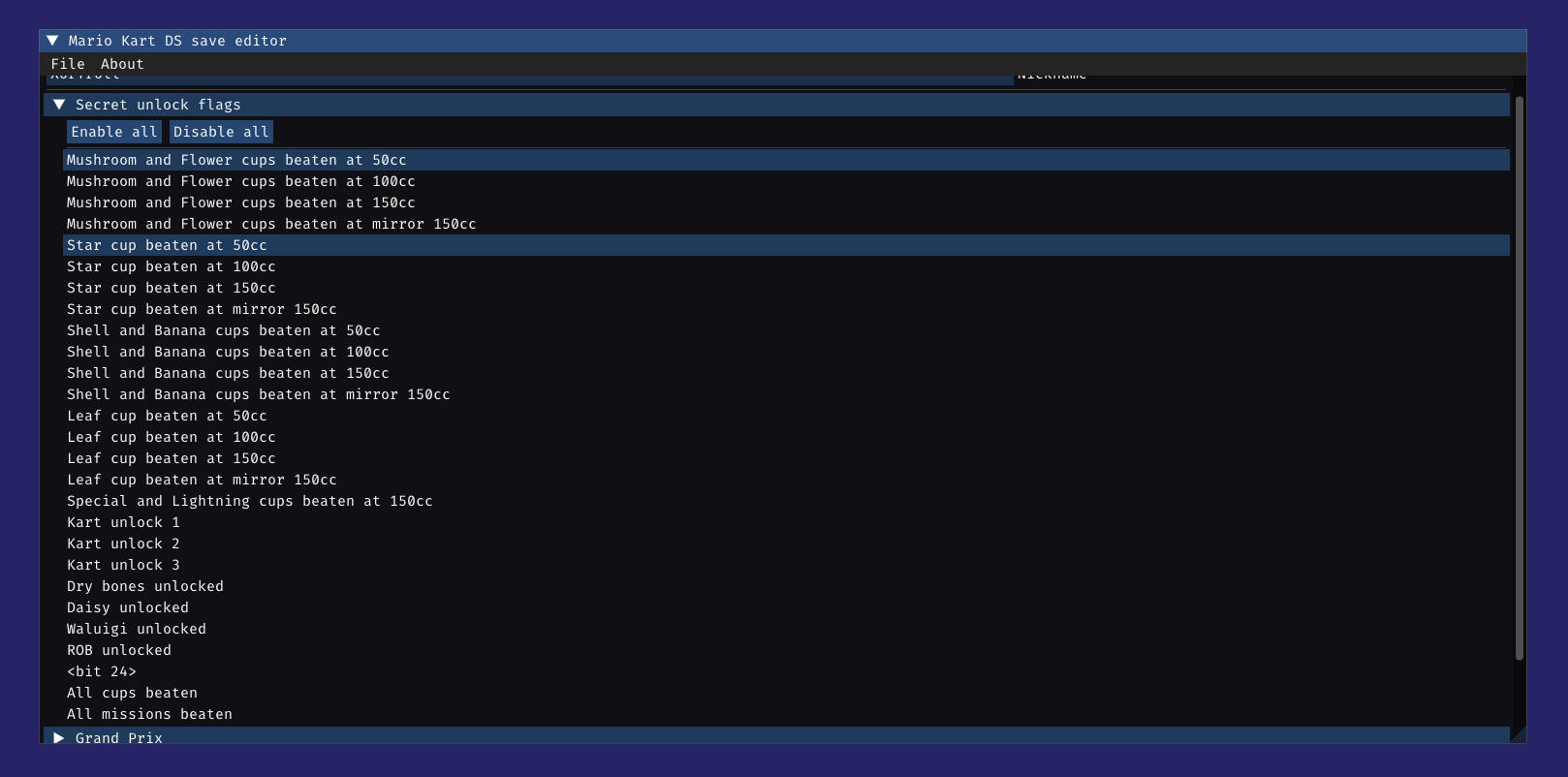The height and width of the screenshot is (777, 1568).
Task: Select Shell and Banana cups beaten at 150cc
Action: point(786,373)
